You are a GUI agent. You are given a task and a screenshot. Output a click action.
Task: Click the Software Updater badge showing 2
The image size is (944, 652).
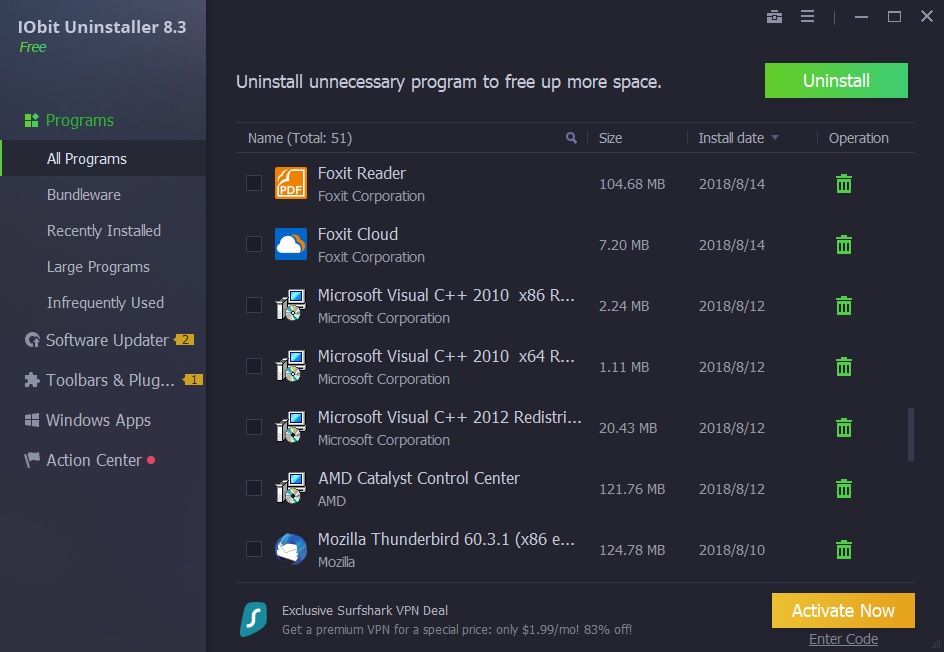(x=184, y=340)
